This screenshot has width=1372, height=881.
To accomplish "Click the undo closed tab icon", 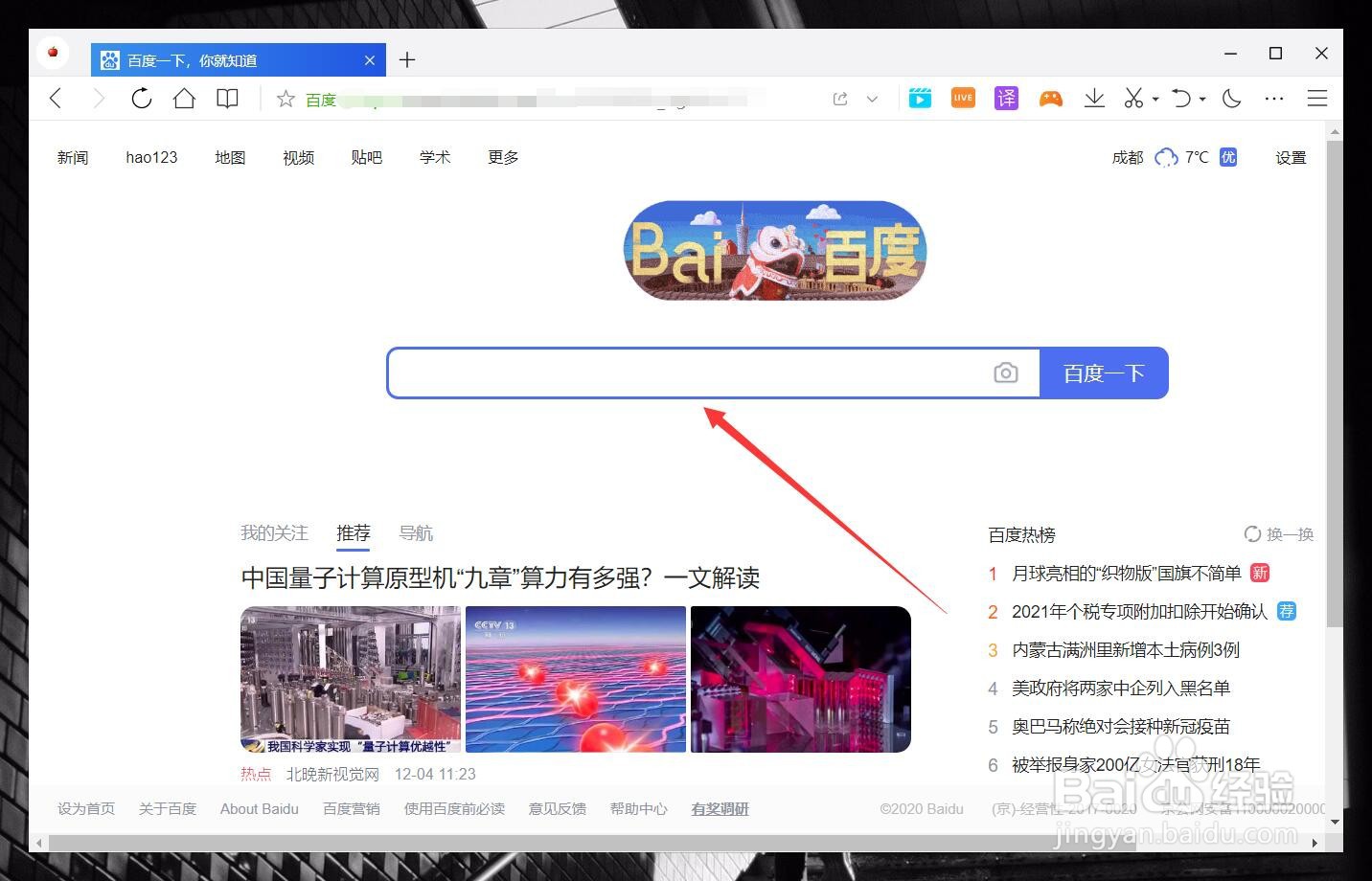I will (x=1181, y=98).
